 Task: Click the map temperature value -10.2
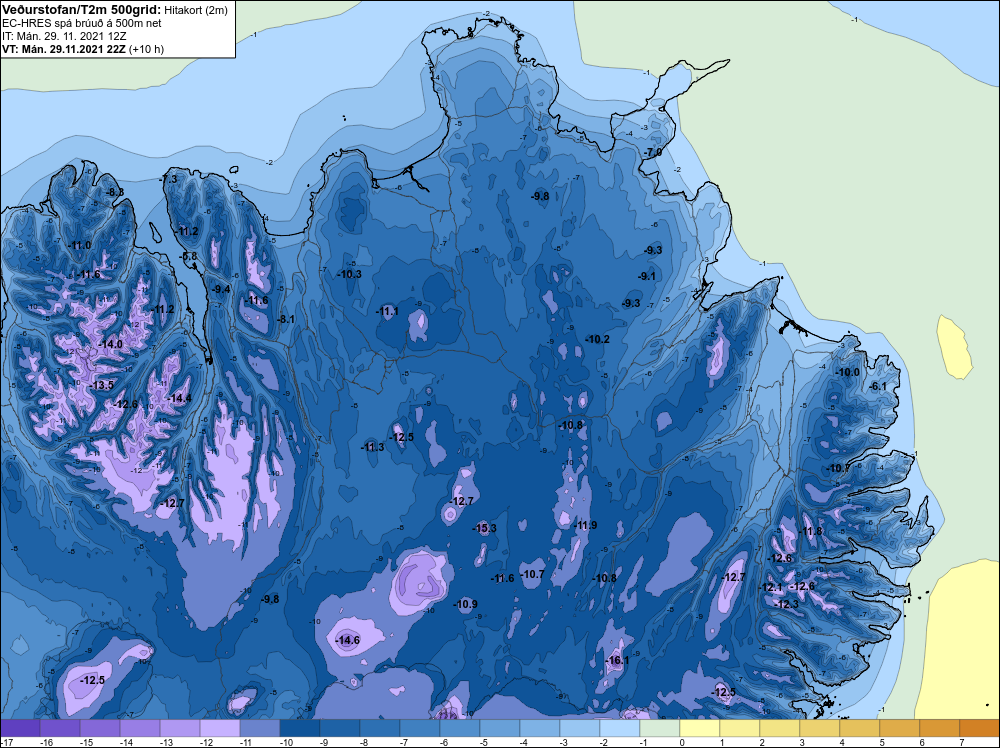598,340
